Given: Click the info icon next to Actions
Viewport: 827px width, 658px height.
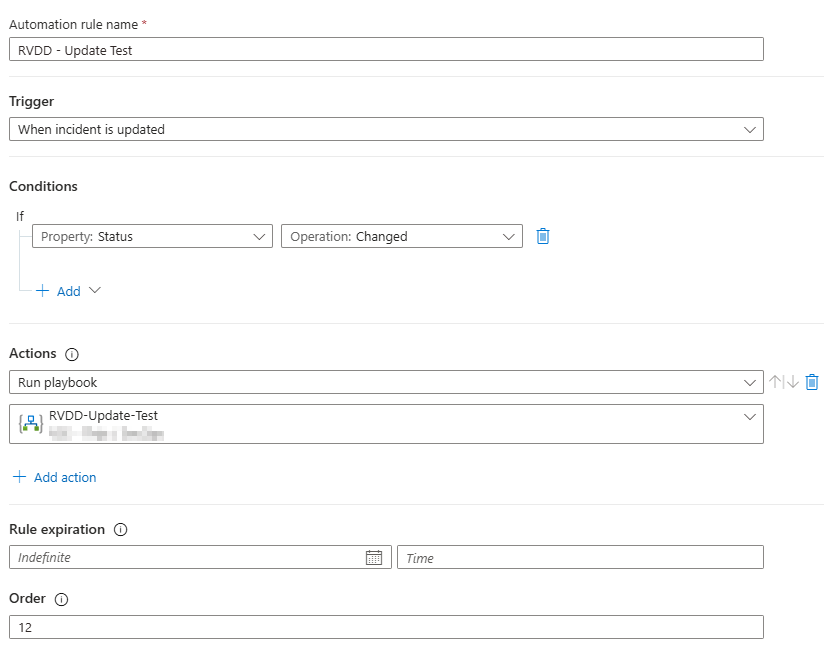Looking at the screenshot, I should [x=71, y=354].
